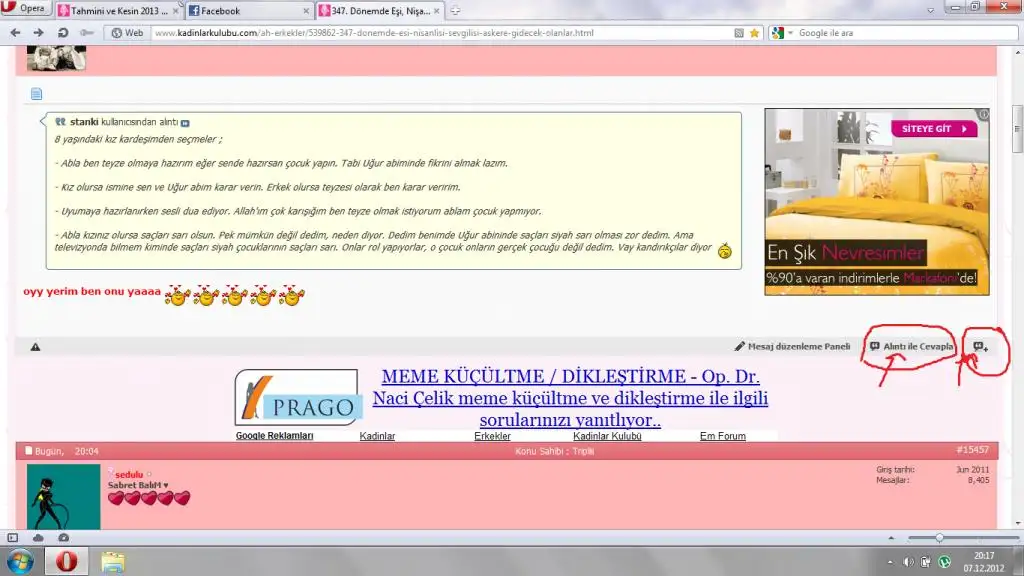Image resolution: width=1024 pixels, height=576 pixels.
Task: Open the sedulu username link
Action: [x=129, y=475]
